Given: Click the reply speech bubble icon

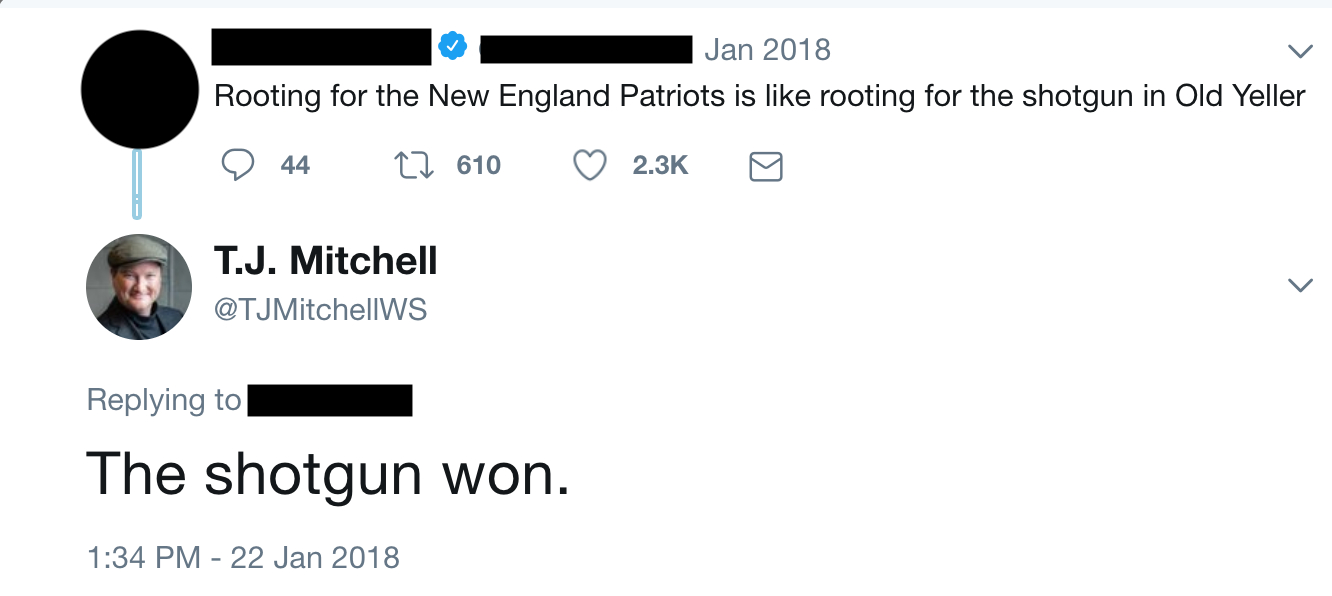Looking at the screenshot, I should (237, 165).
